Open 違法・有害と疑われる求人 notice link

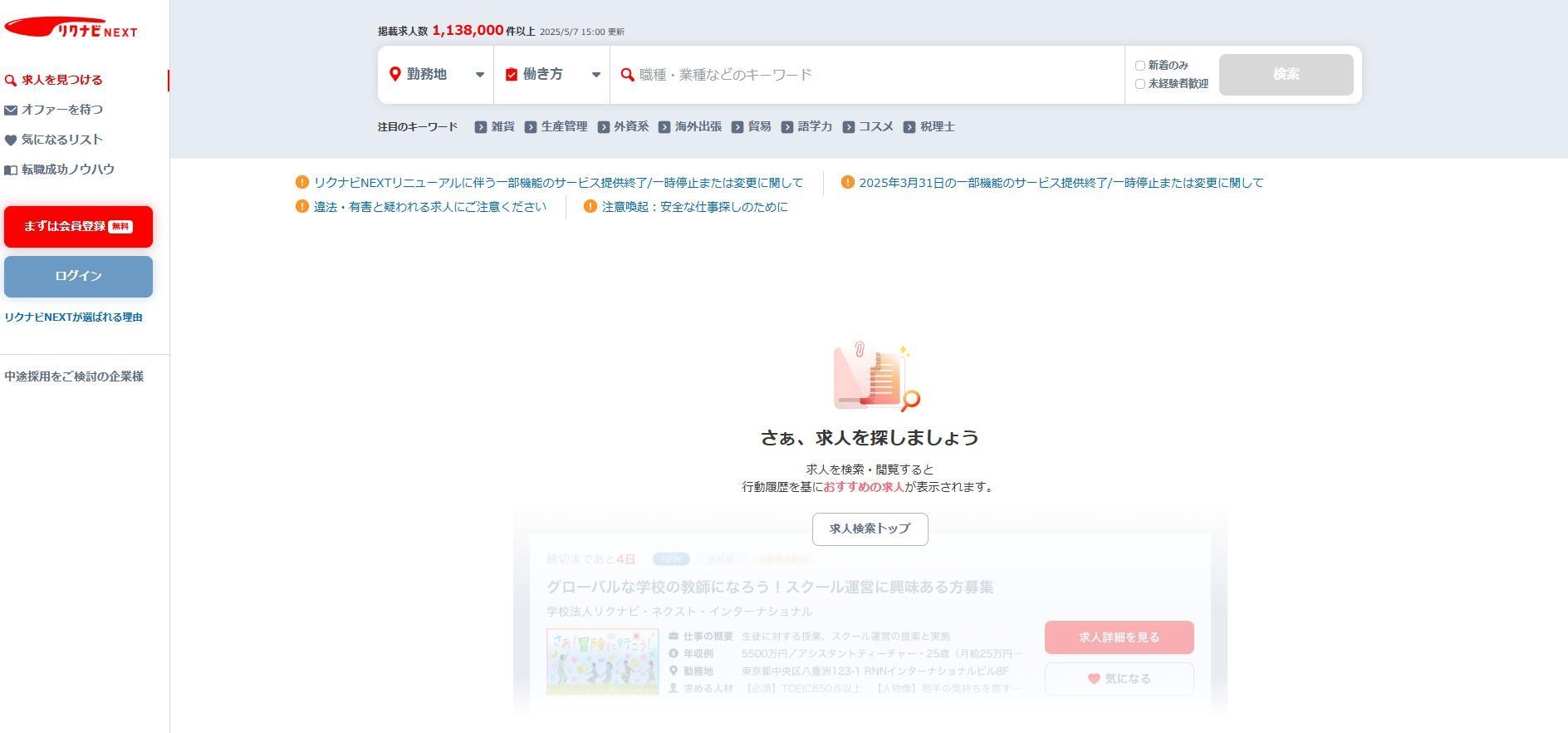point(430,207)
